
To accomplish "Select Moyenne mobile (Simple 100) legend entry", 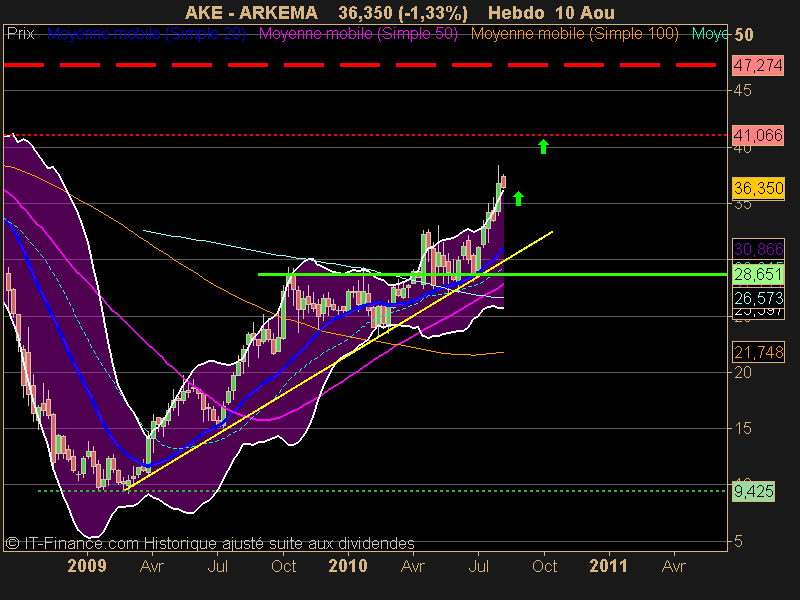I will pyautogui.click(x=574, y=34).
